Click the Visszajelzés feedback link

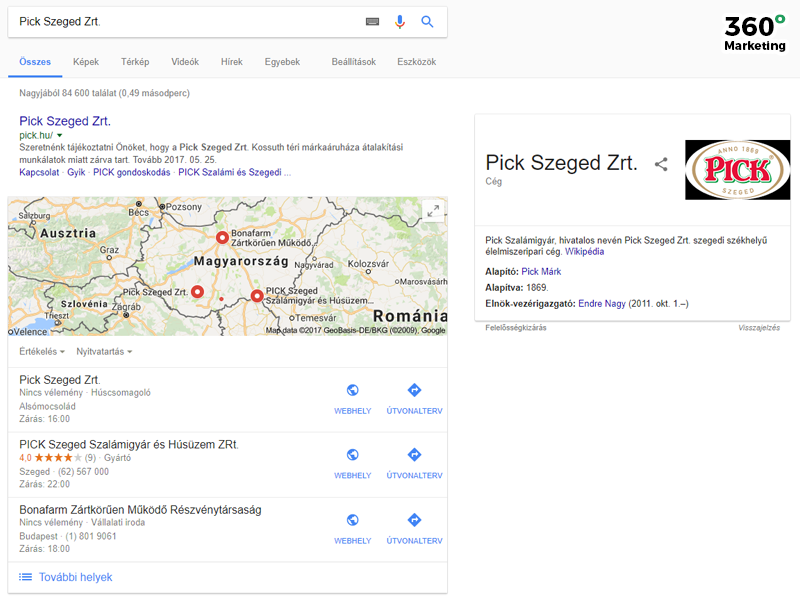click(x=759, y=327)
